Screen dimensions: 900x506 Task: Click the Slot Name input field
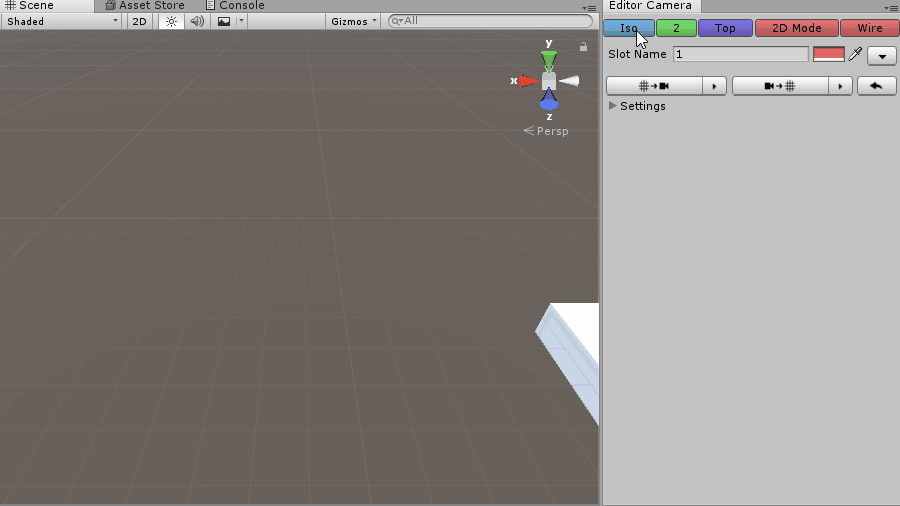740,54
